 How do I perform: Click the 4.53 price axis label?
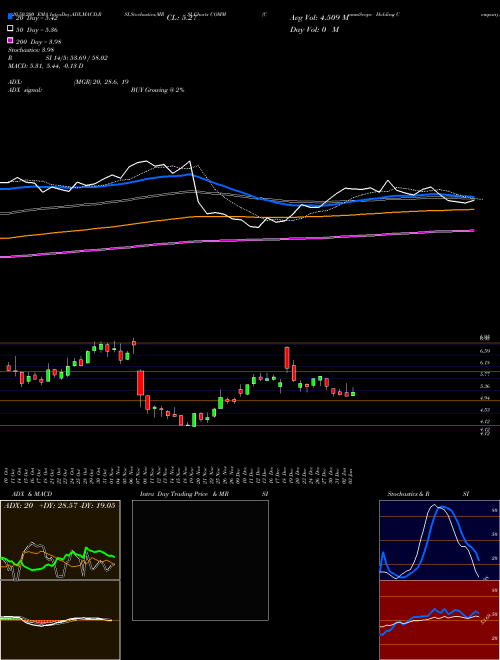484,409
